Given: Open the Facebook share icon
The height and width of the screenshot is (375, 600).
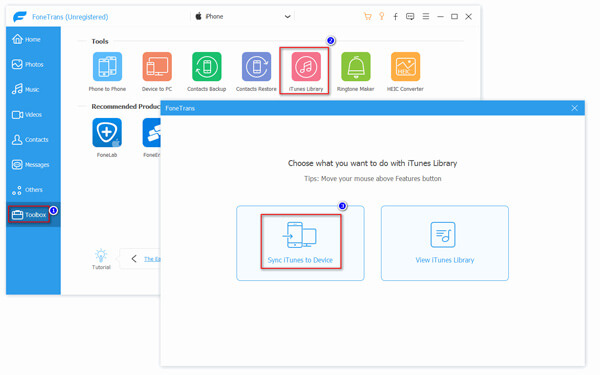Looking at the screenshot, I should point(396,16).
